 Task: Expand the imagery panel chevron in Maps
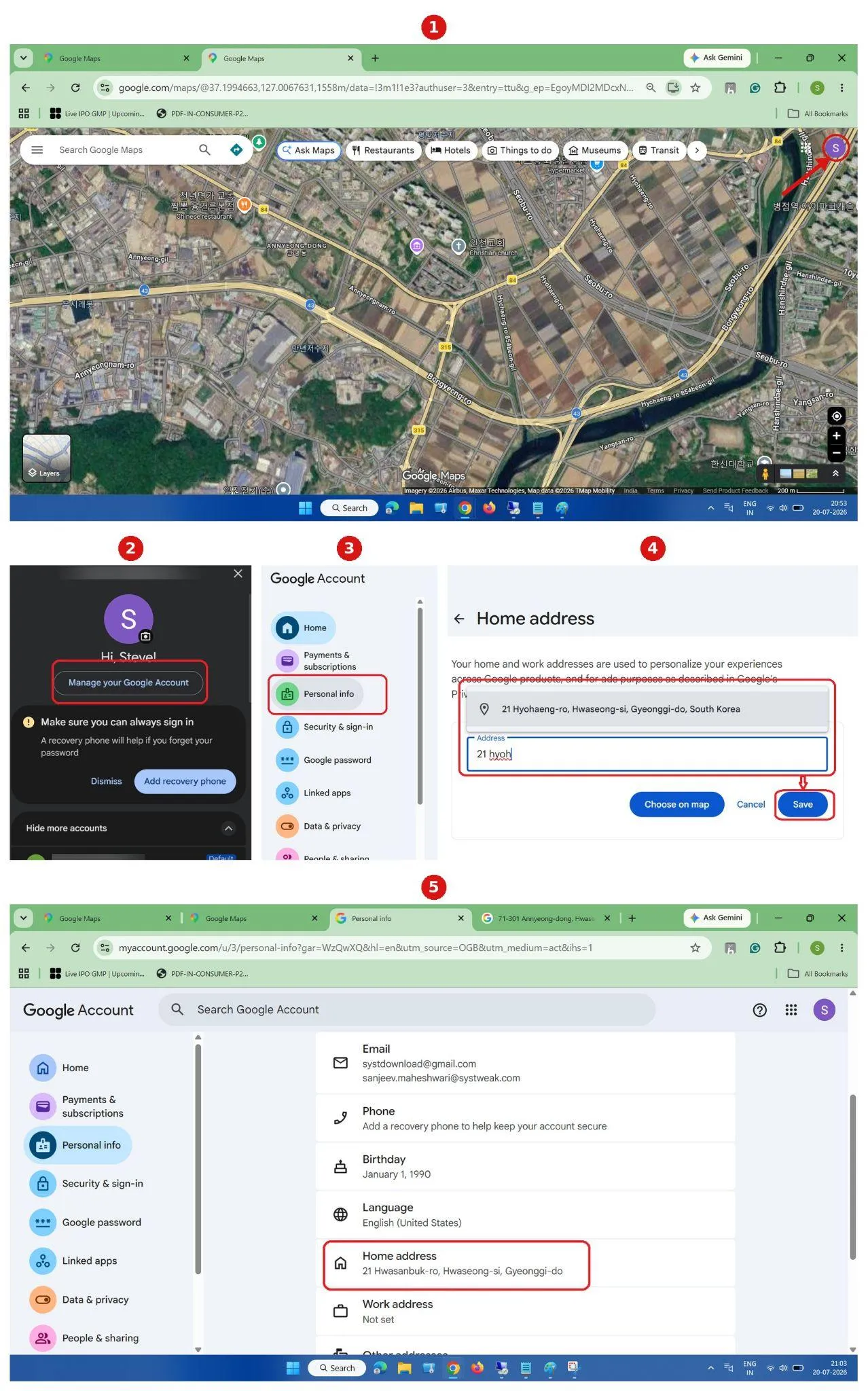pos(835,473)
